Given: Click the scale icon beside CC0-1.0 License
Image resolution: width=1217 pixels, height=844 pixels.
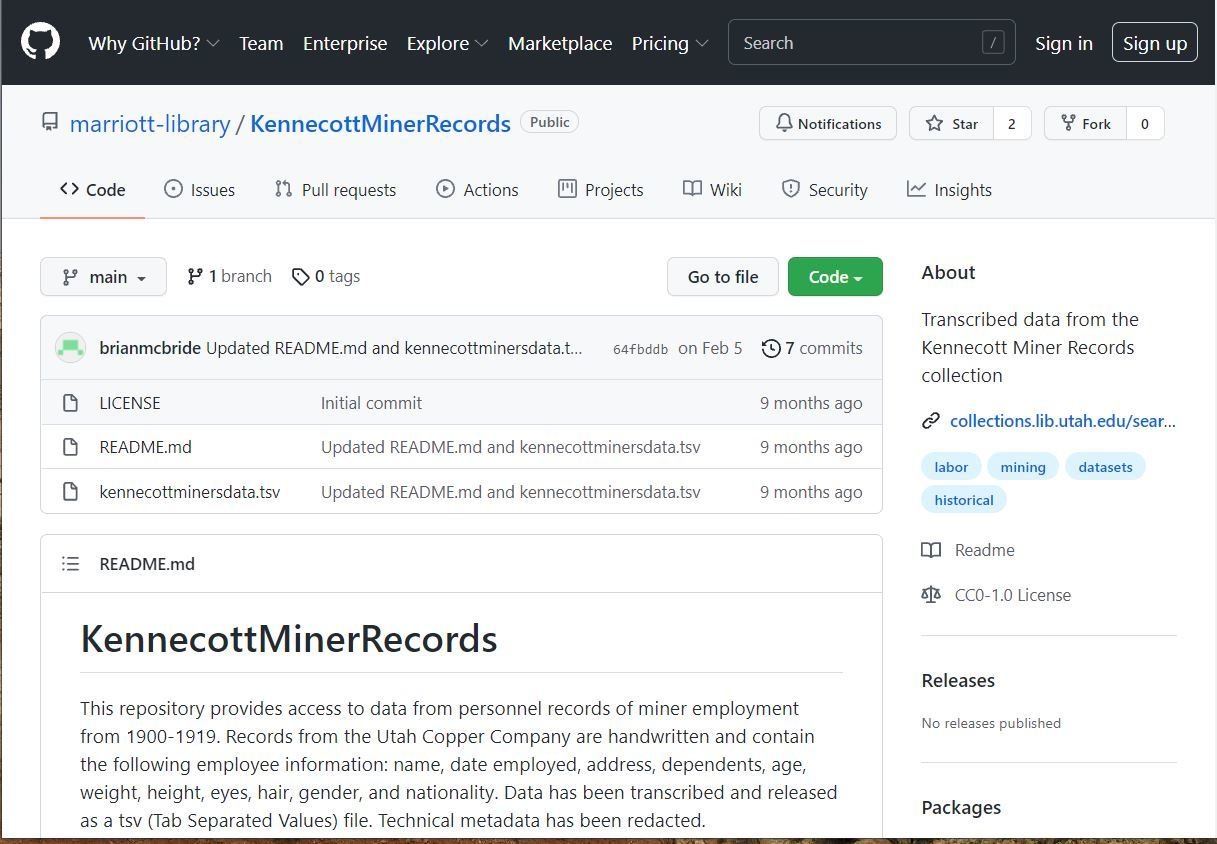Looking at the screenshot, I should [x=931, y=595].
